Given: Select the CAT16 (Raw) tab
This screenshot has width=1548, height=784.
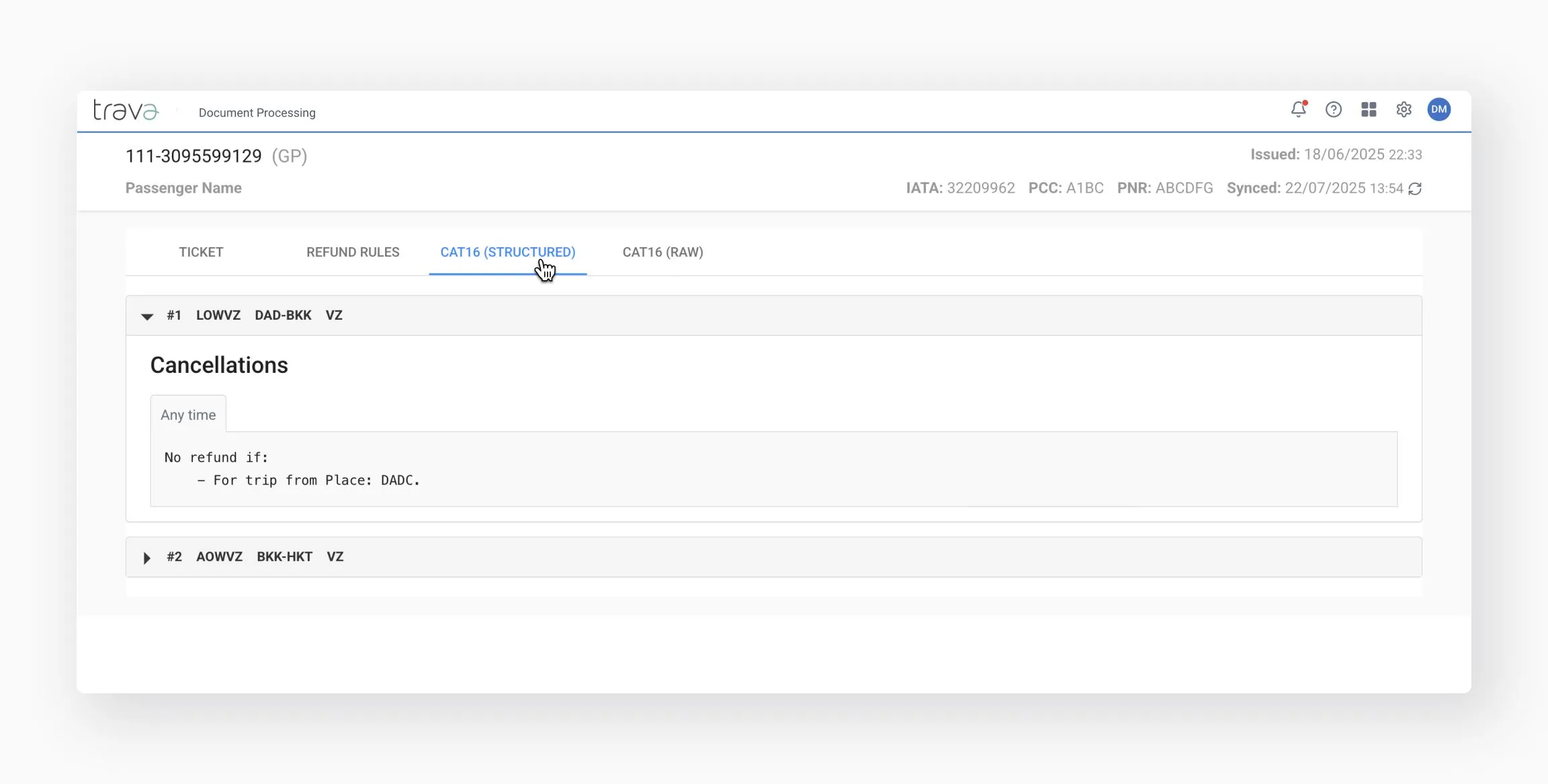Looking at the screenshot, I should (662, 252).
